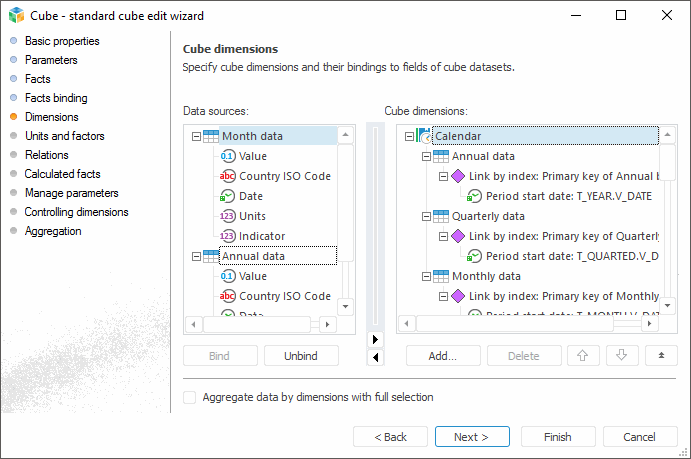Viewport: 691px width, 459px height.
Task: Open the Units and factors page
Action: [64, 136]
